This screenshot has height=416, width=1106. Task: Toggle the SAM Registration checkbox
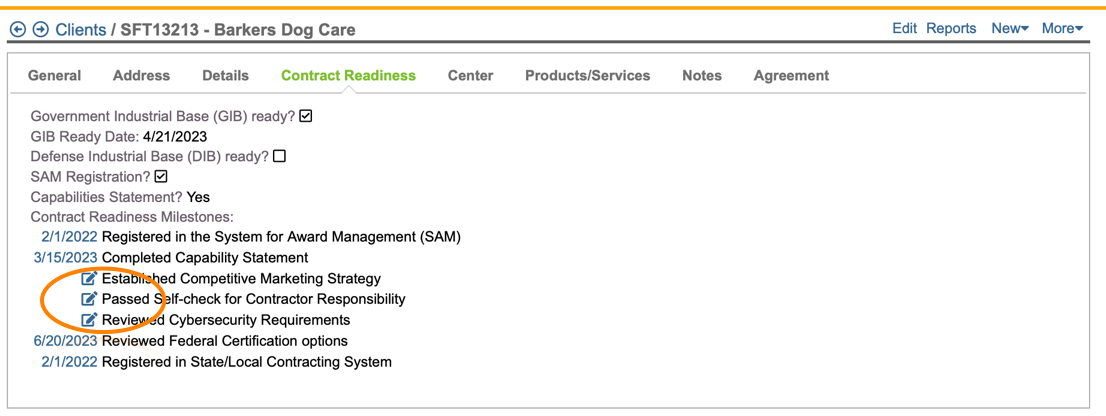click(161, 177)
